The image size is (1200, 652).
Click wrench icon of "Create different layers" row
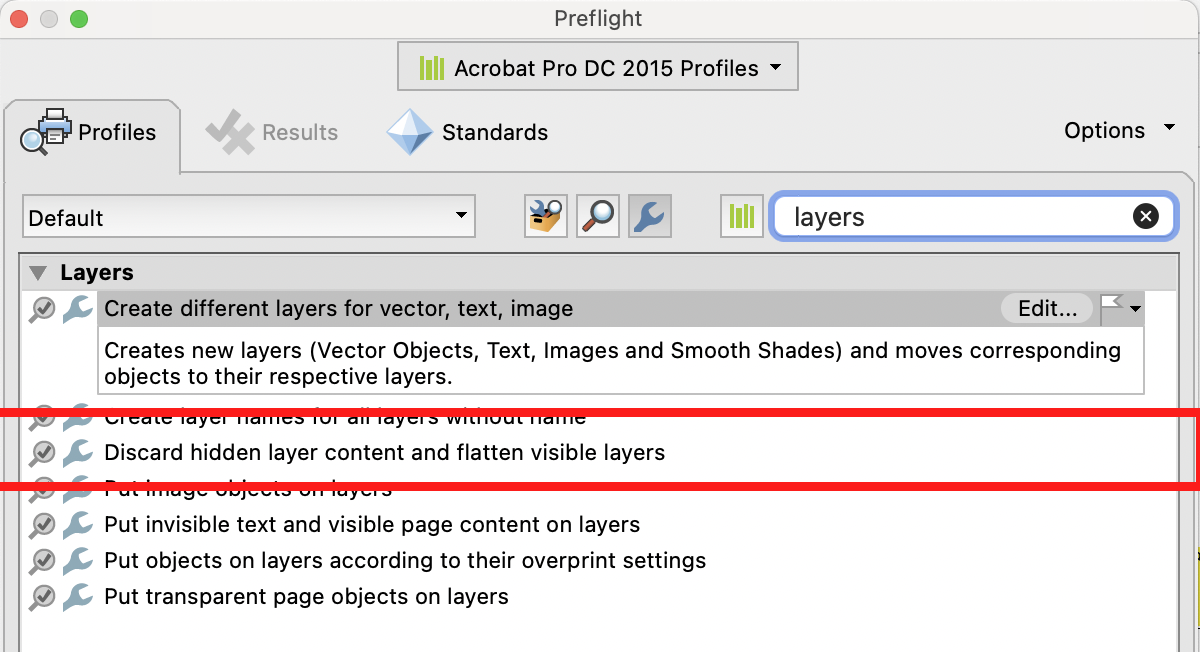click(77, 309)
